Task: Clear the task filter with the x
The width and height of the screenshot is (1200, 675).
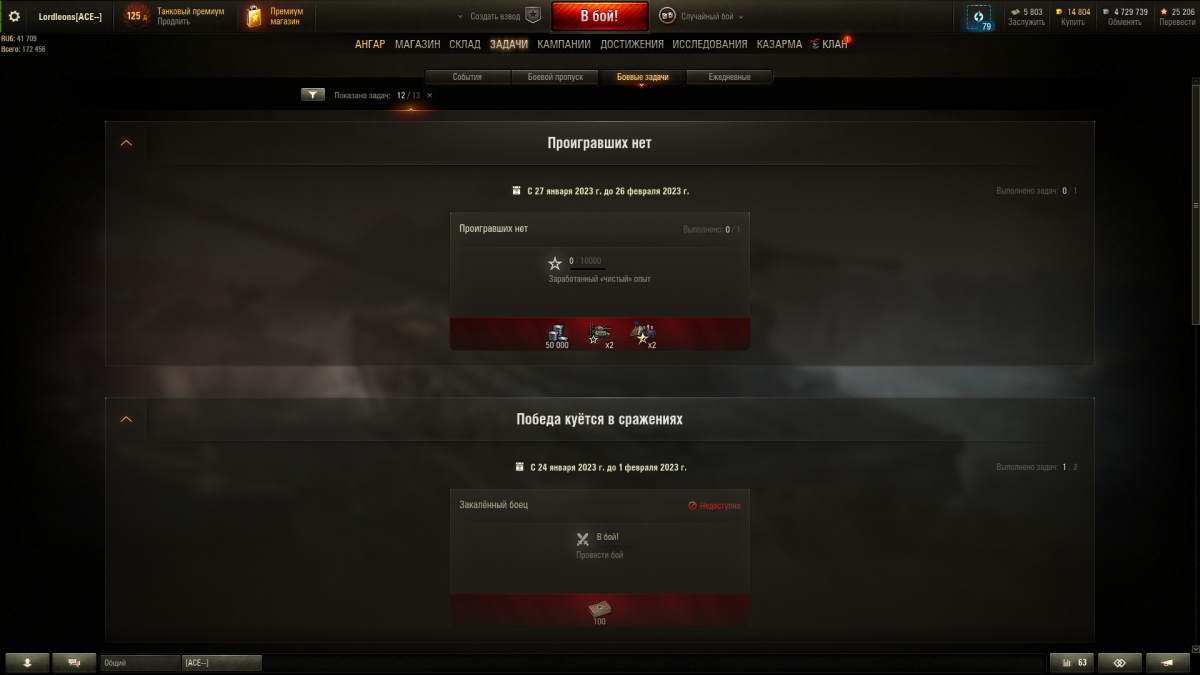Action: 430,95
